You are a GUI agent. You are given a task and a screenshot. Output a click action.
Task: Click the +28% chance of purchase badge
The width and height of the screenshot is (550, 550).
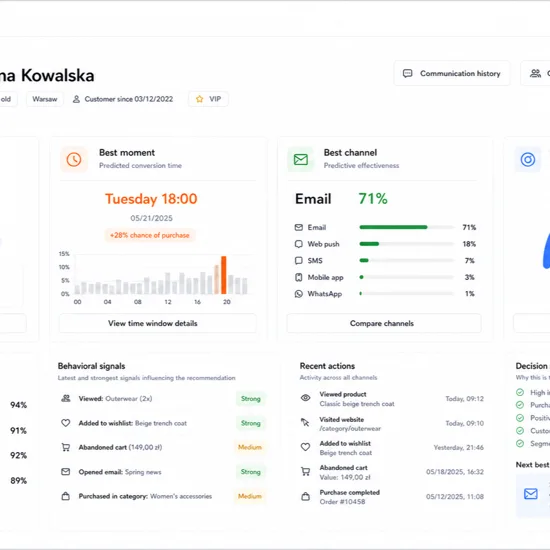pyautogui.click(x=150, y=235)
